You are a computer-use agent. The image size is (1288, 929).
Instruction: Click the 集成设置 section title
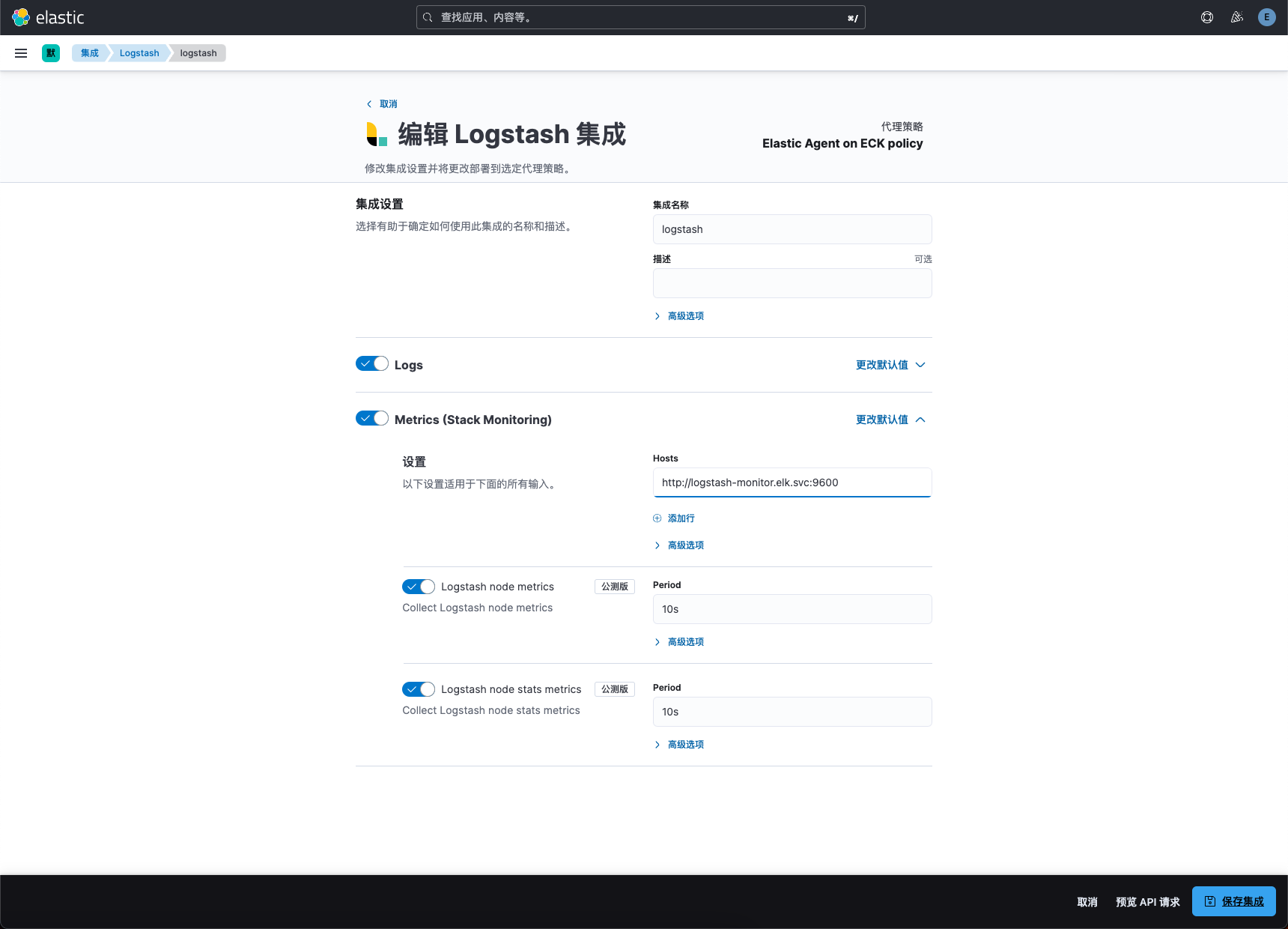pyautogui.click(x=380, y=204)
